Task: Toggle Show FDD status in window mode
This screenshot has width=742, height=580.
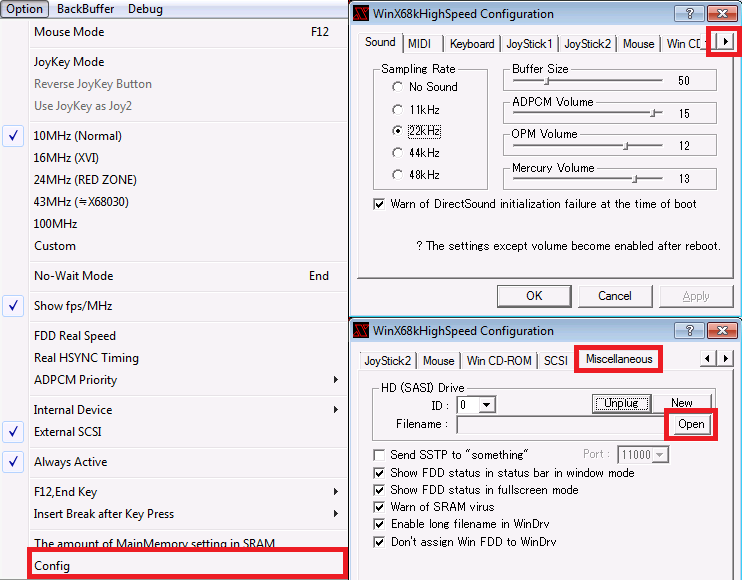Action: pos(379,473)
